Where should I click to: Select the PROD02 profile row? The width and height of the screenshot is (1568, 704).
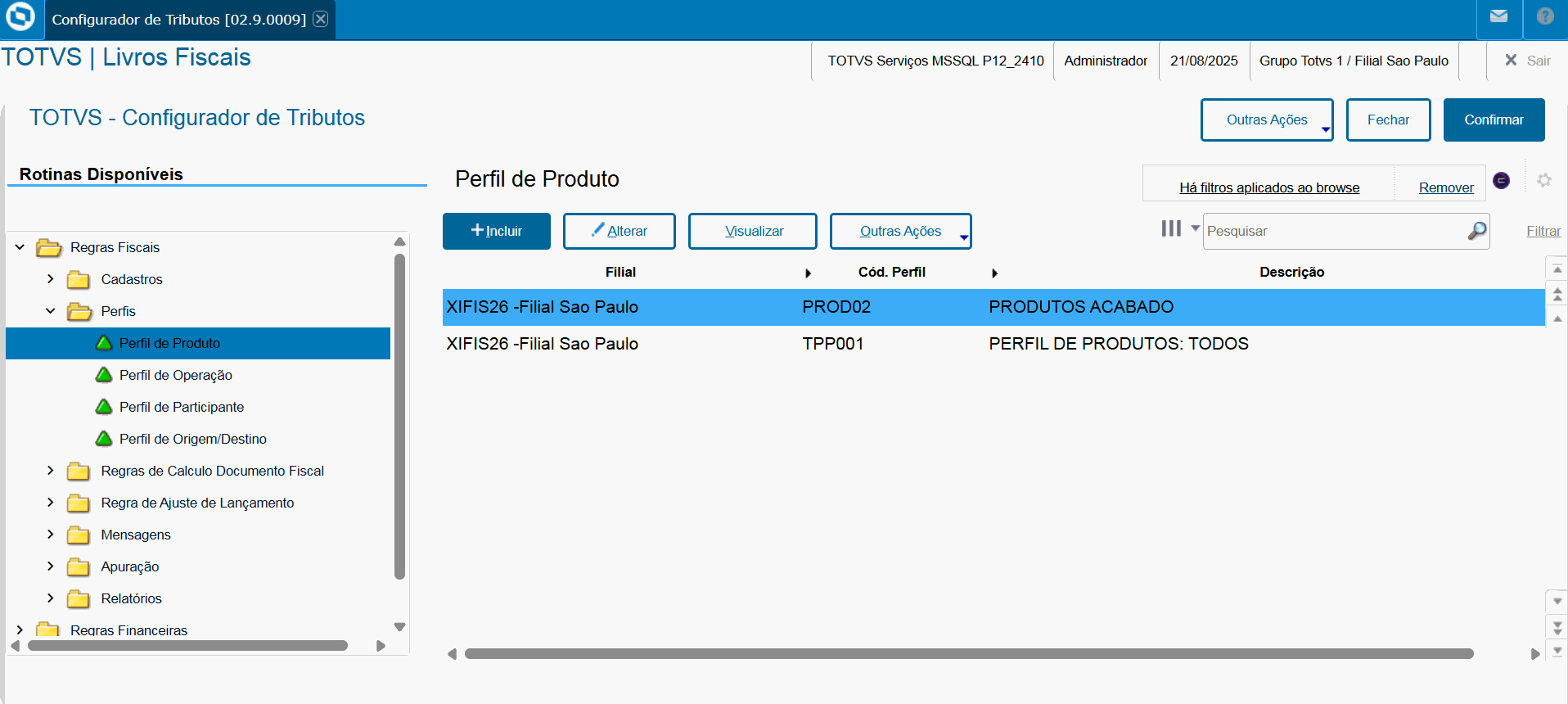(994, 307)
